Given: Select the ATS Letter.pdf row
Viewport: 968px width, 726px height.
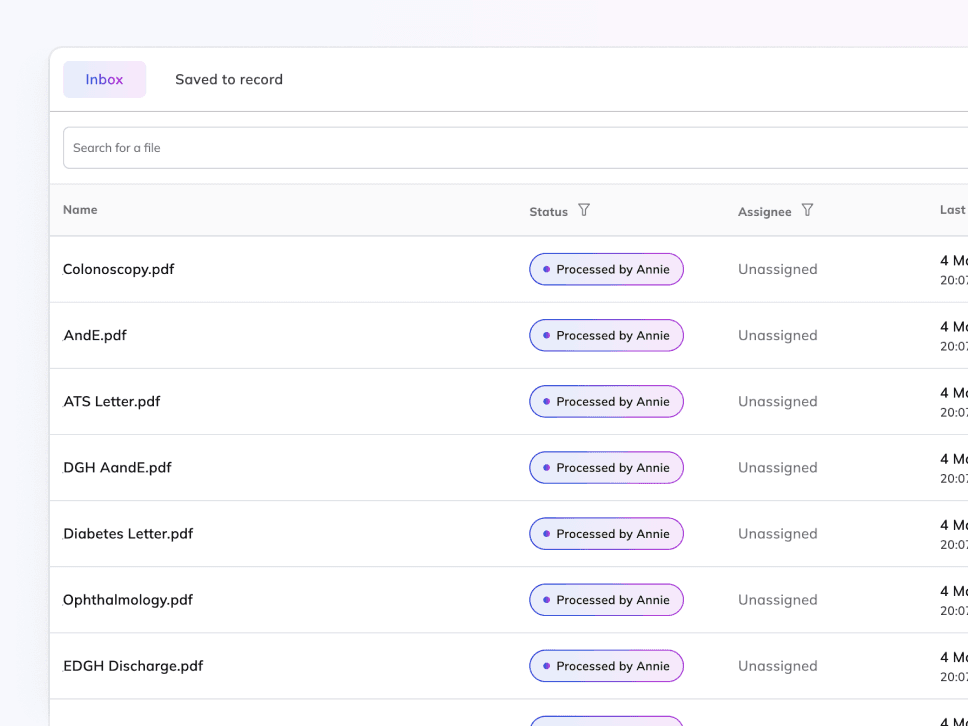Looking at the screenshot, I should [x=112, y=401].
